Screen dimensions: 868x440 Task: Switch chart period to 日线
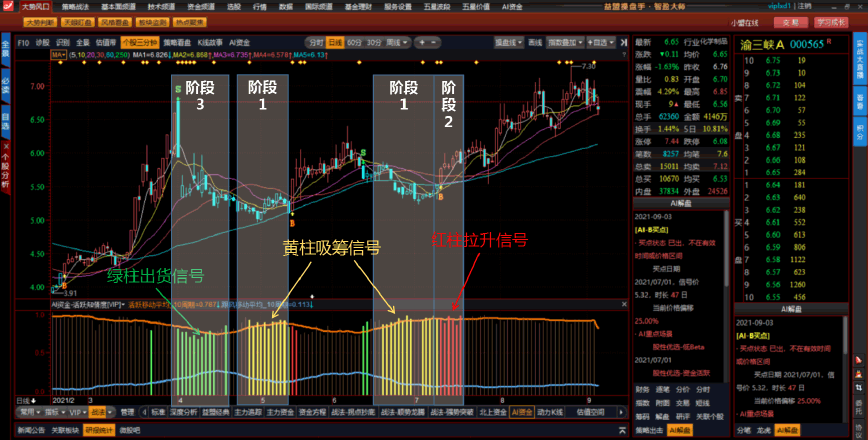tap(335, 43)
